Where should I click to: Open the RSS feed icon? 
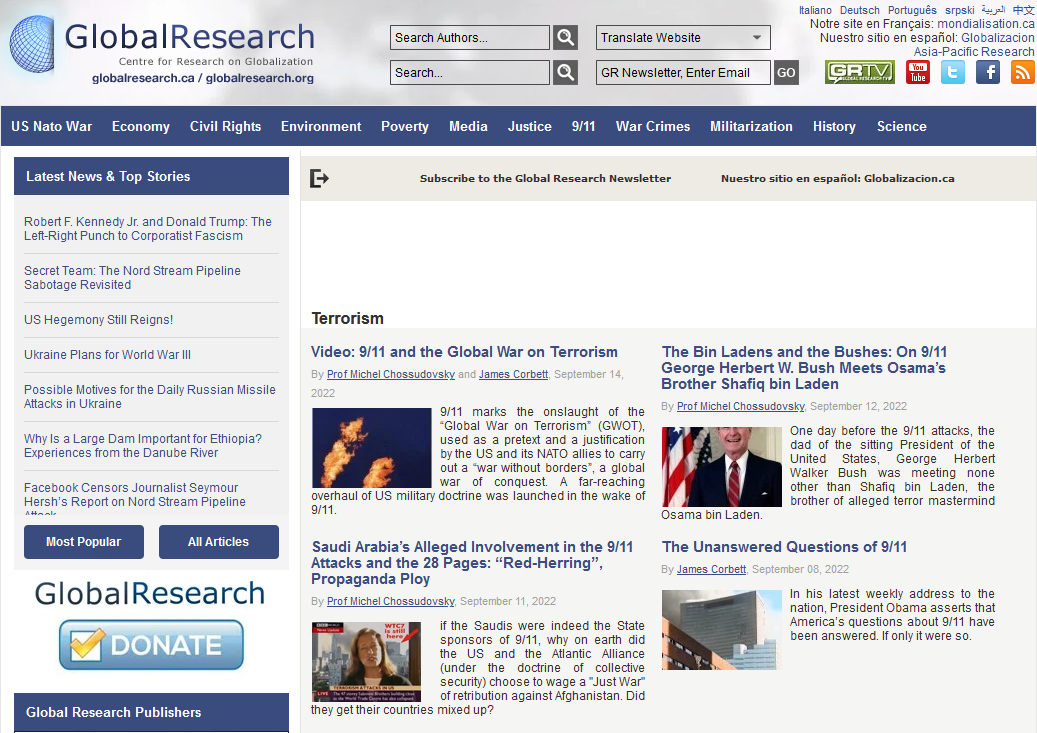1022,72
